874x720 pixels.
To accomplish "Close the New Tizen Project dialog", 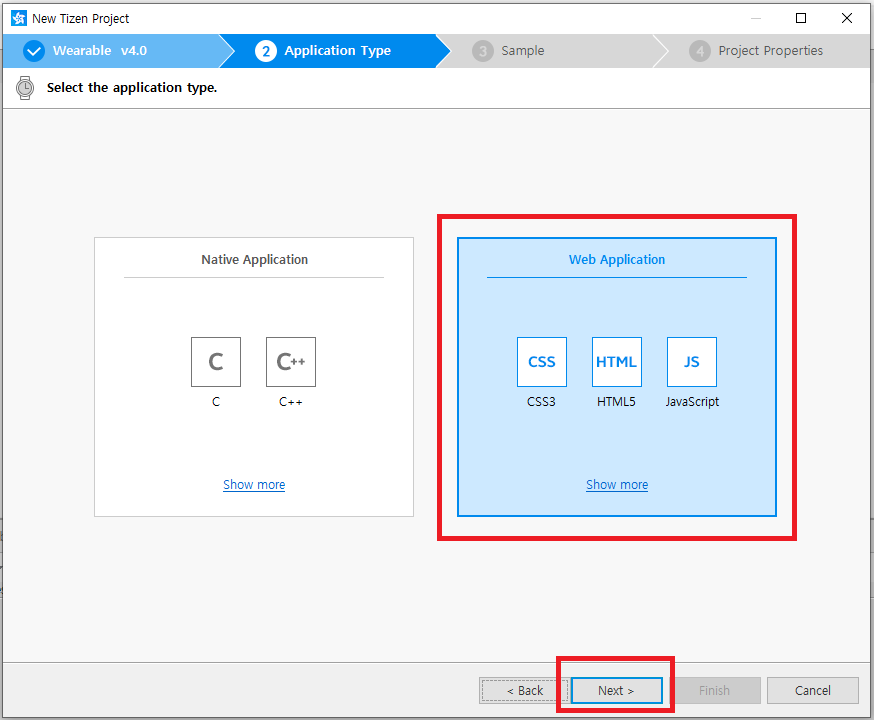I will (847, 18).
